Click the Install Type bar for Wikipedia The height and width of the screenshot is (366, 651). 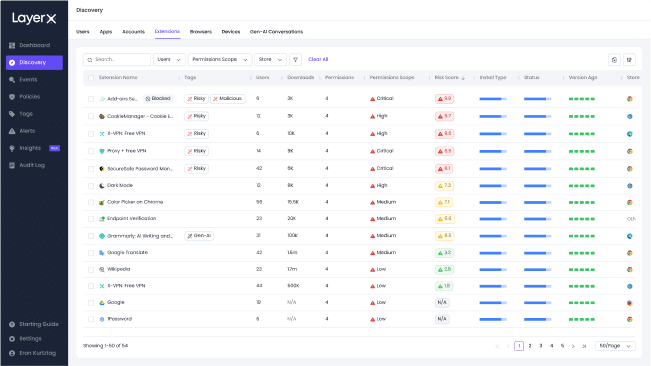pos(493,270)
